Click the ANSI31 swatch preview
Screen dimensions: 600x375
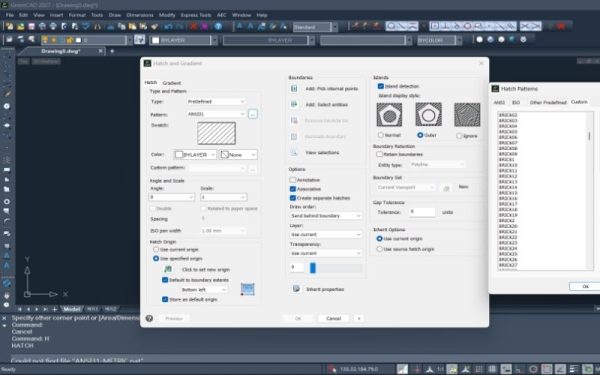click(217, 133)
